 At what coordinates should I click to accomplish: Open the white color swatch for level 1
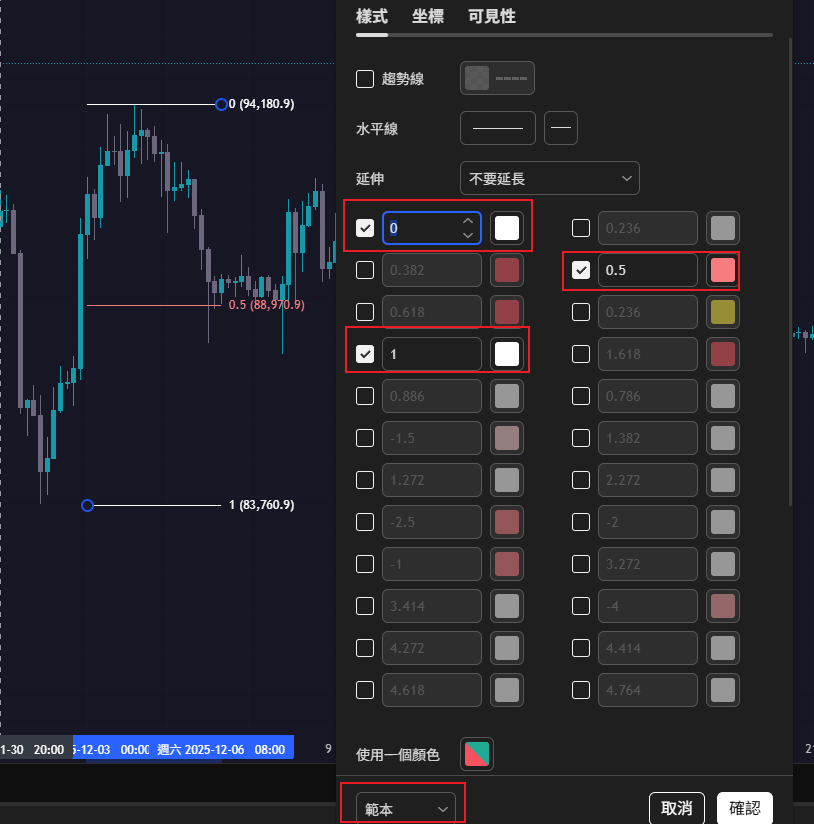click(506, 354)
